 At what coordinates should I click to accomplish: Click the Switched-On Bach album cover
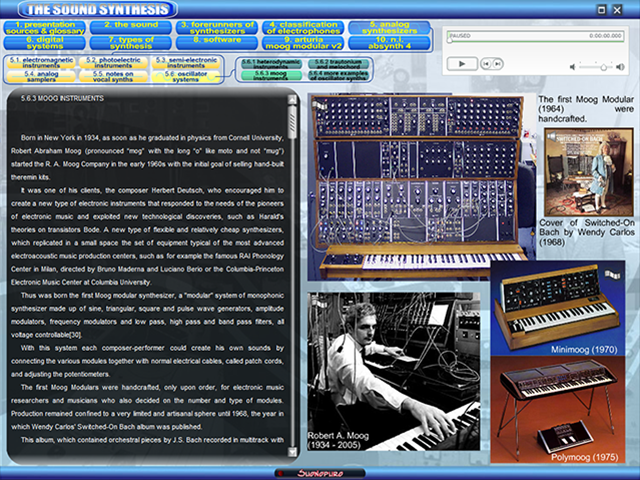589,172
